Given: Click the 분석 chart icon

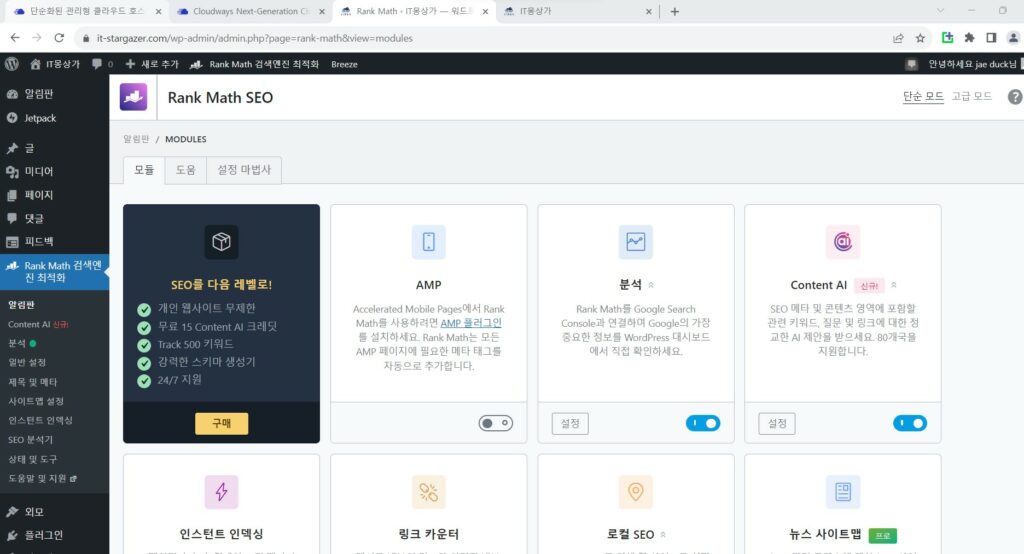Looking at the screenshot, I should tap(635, 242).
